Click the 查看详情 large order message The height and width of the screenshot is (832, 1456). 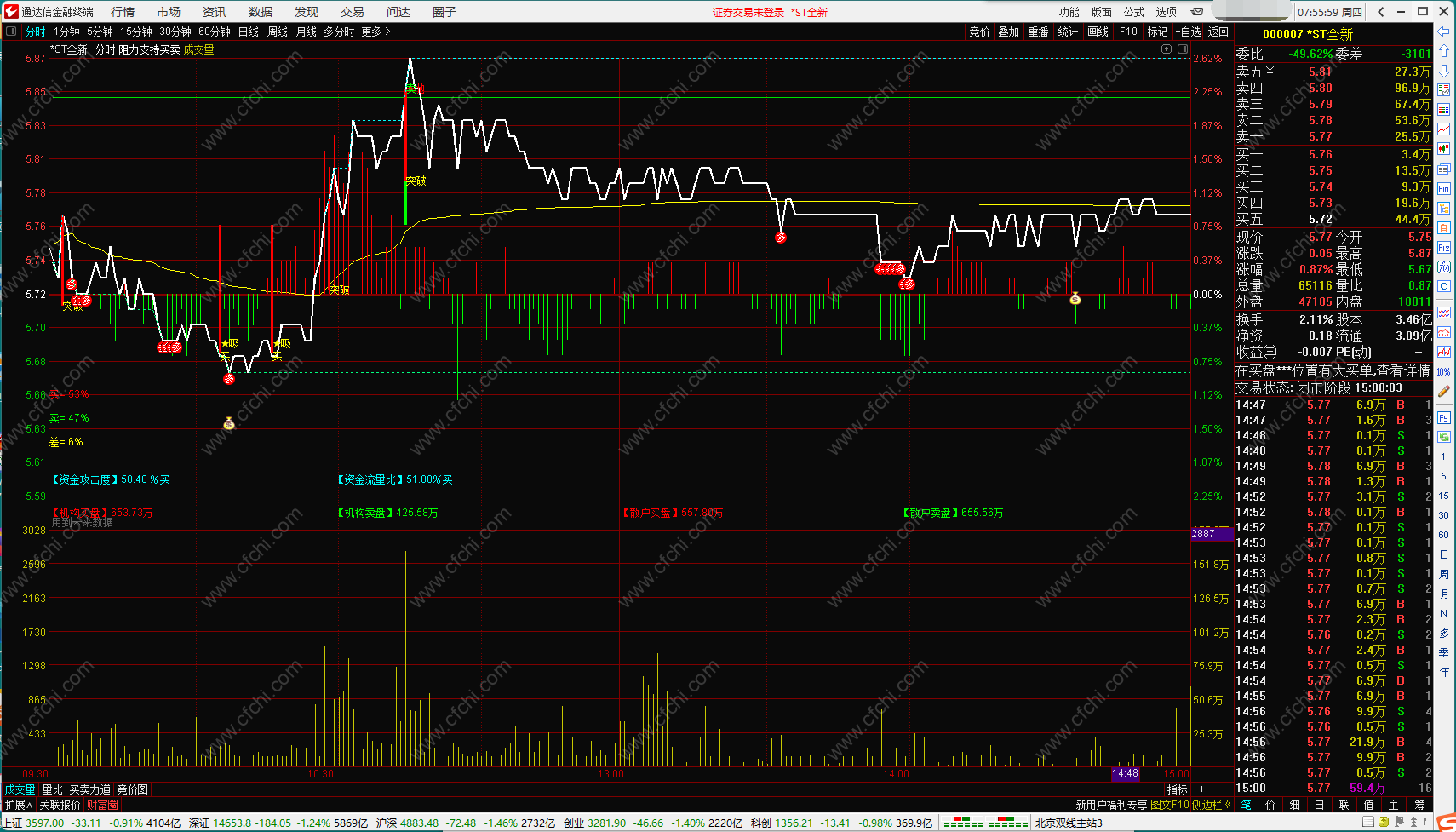coord(1404,370)
